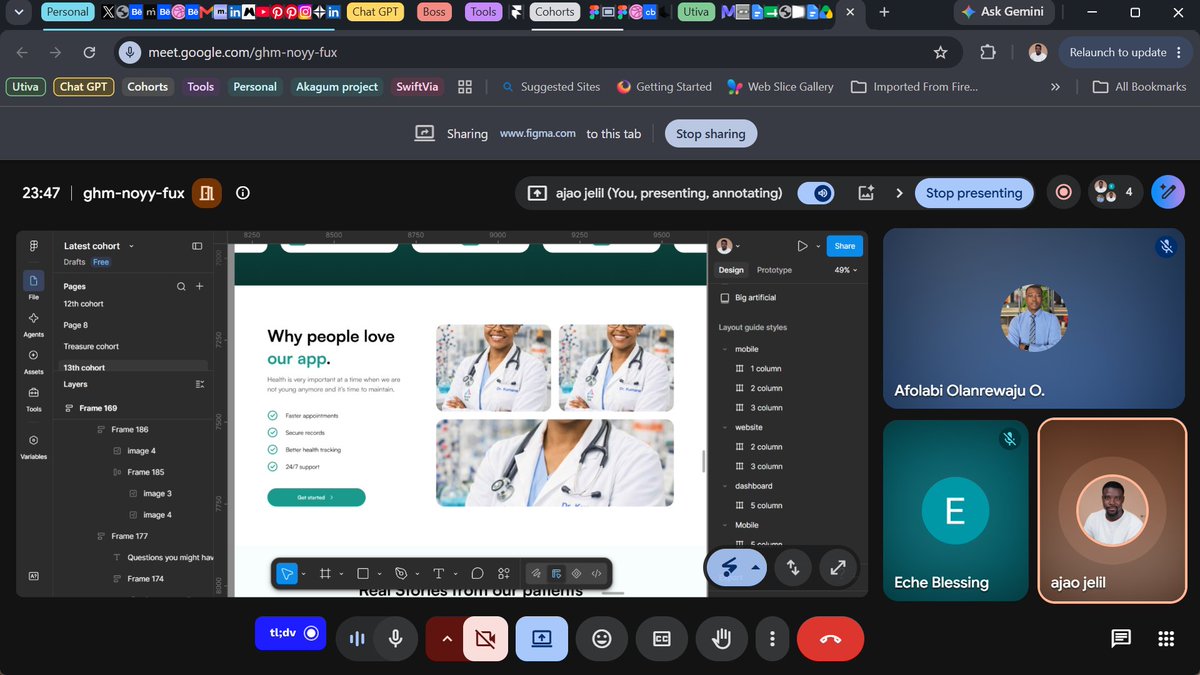Open the camera options chevron

446,638
